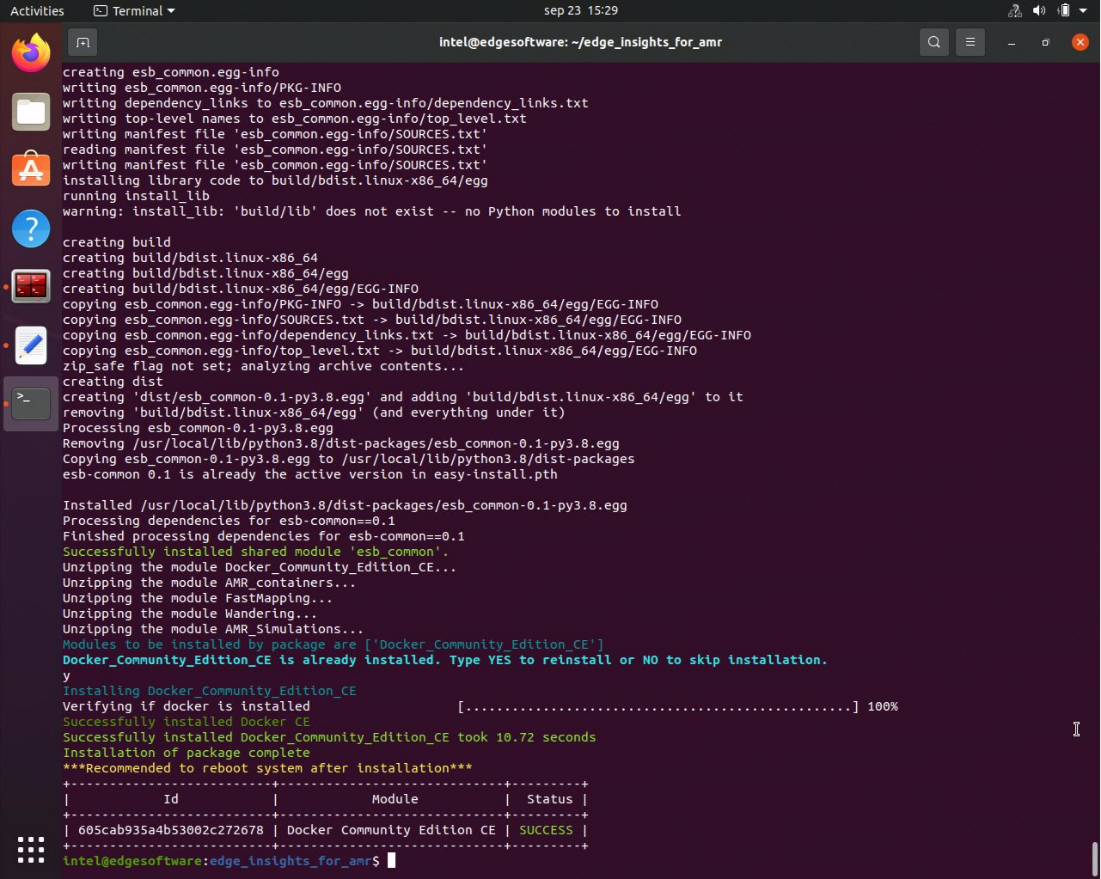Open the terminal hamburger menu

[969, 42]
